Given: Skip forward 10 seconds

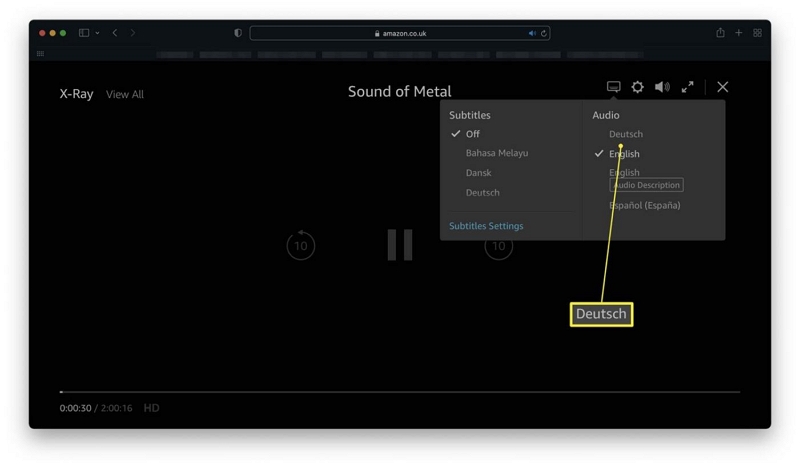Looking at the screenshot, I should pos(498,245).
